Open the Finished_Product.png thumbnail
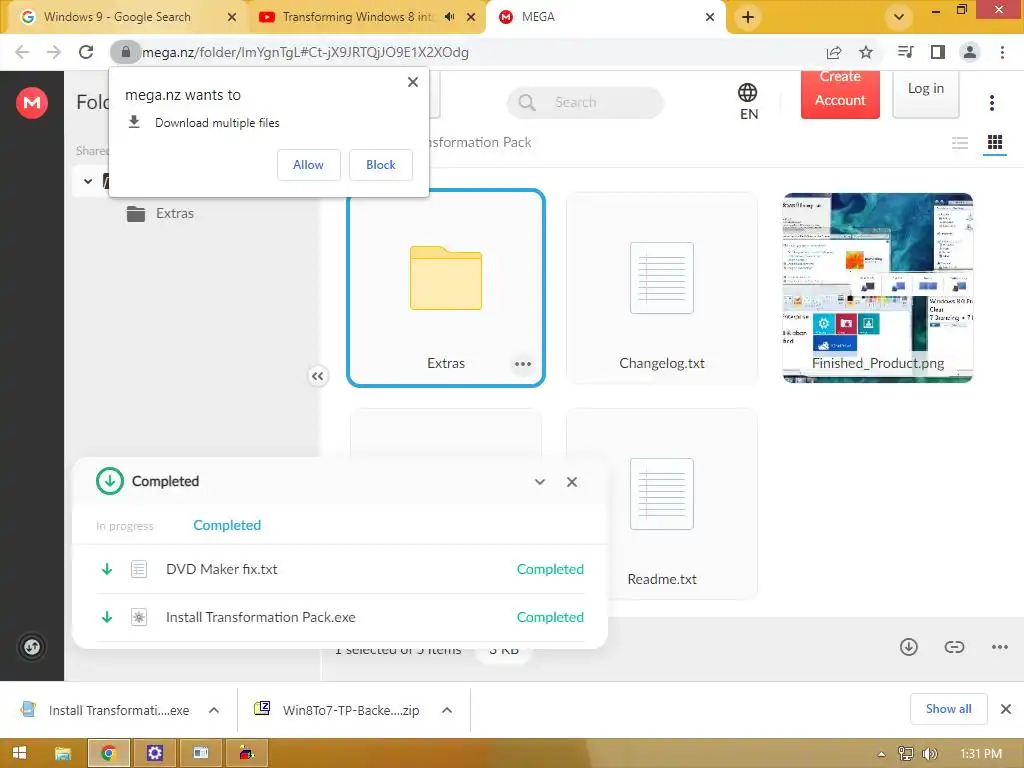1024x768 pixels. click(x=878, y=288)
